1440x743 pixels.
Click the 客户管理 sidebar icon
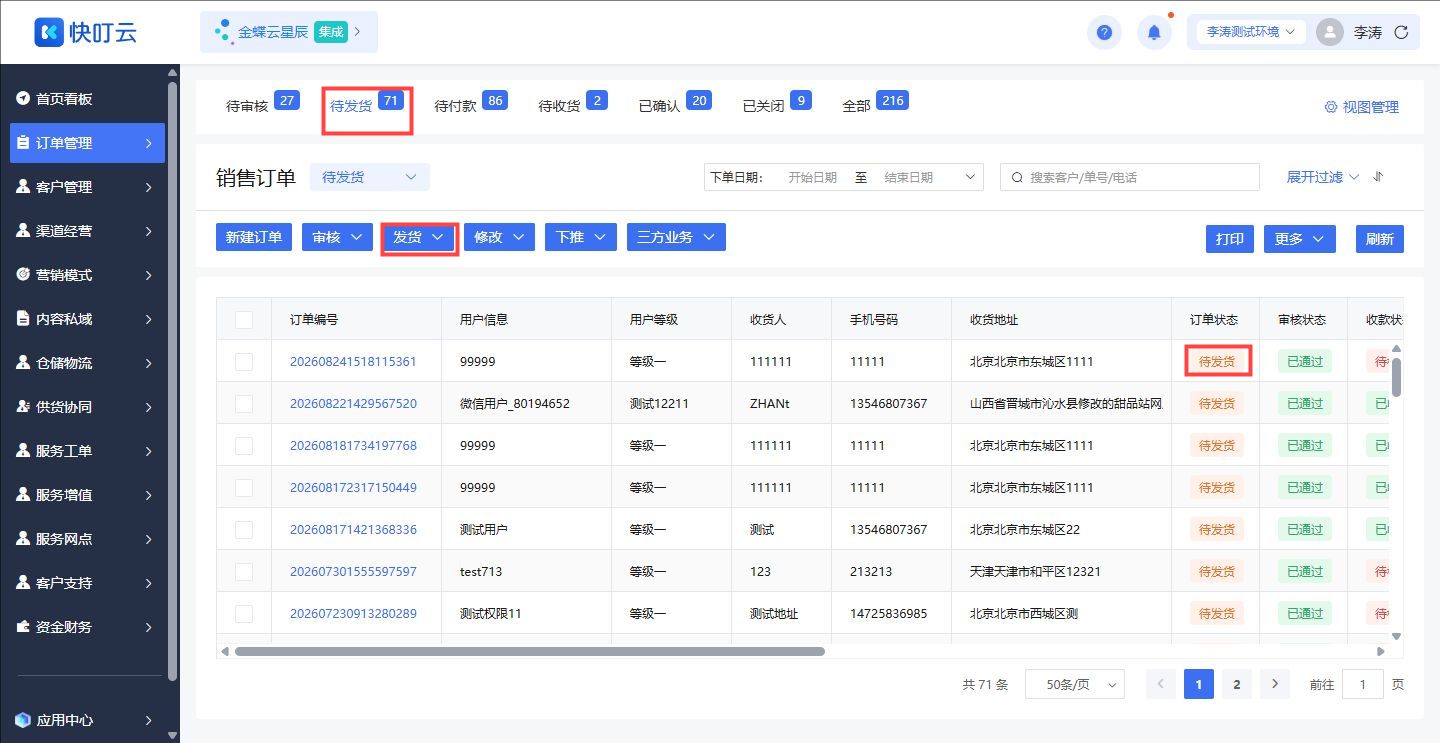23,187
